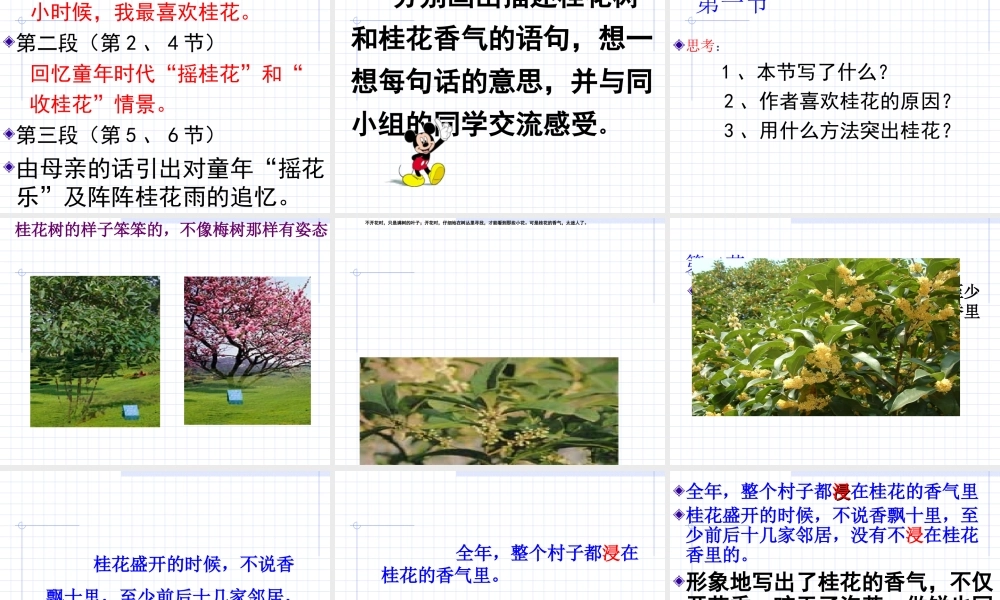Click the purple caption 桂花树的样子笨笨的
Image resolution: width=1000 pixels, height=600 pixels.
[x=172, y=230]
